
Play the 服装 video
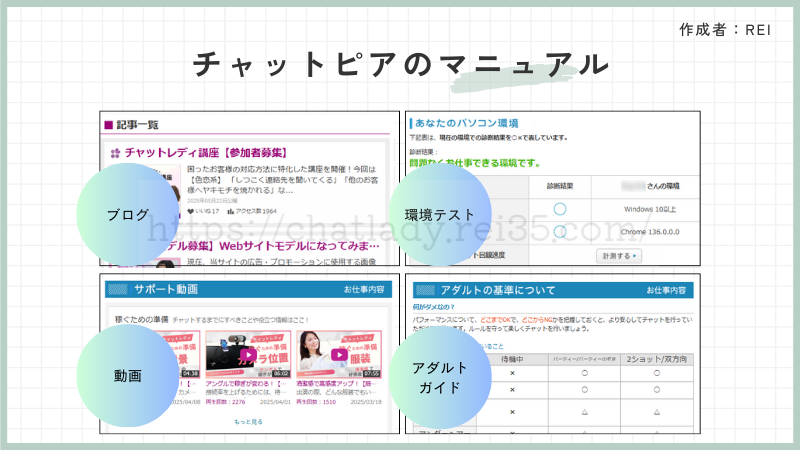339,354
